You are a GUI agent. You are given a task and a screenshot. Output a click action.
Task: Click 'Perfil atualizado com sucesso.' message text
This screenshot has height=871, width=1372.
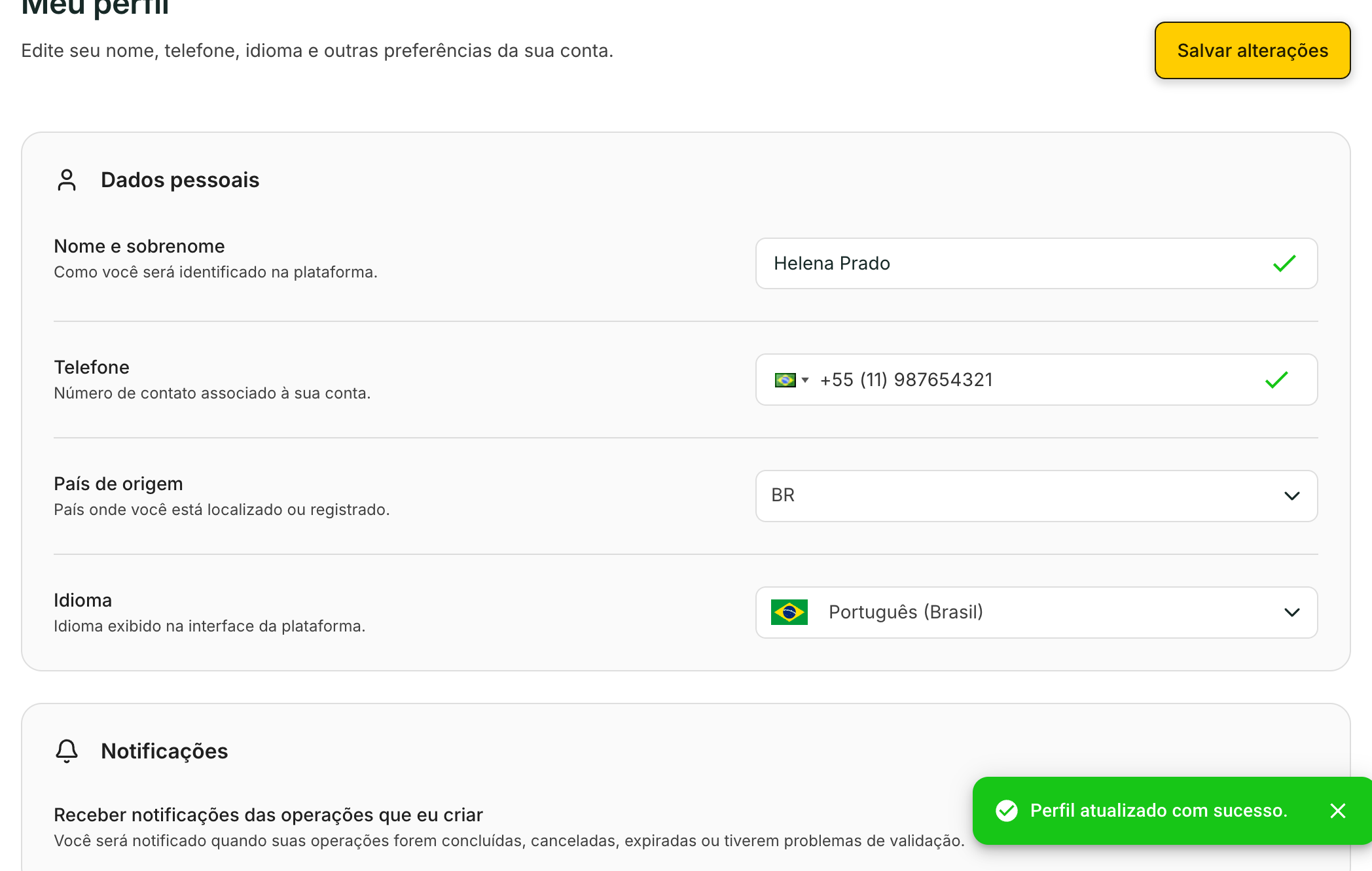(1159, 811)
